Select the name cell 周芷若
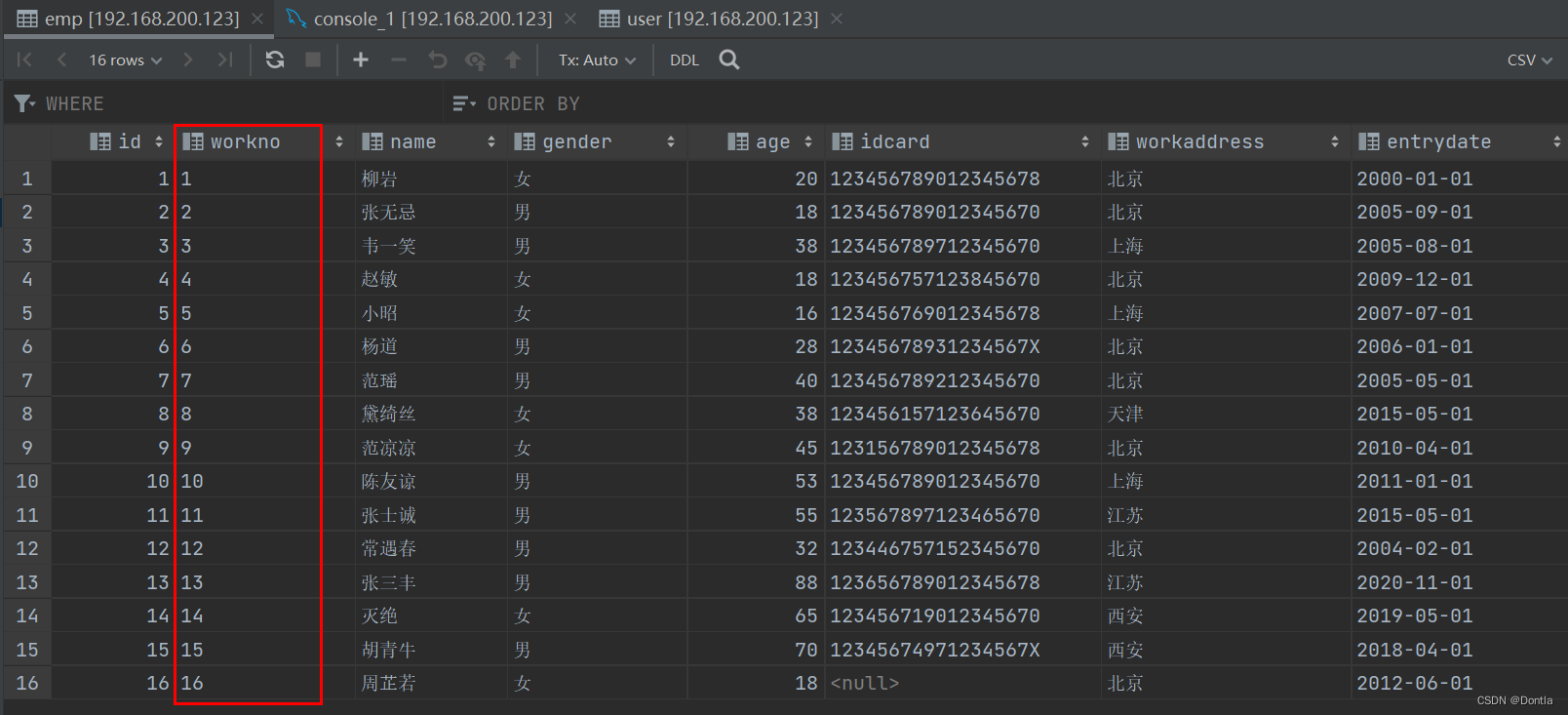This screenshot has height=715, width=1568. click(431, 683)
